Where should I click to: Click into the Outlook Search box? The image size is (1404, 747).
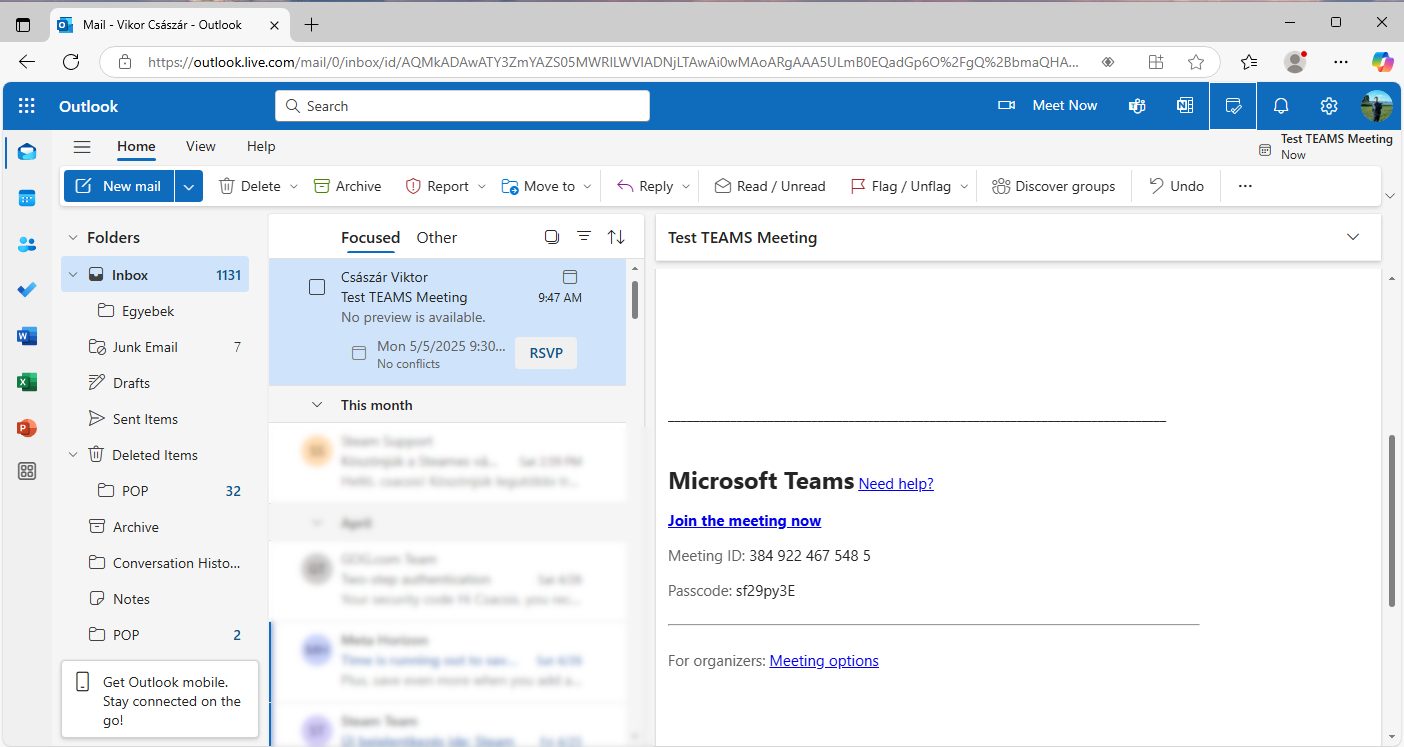click(462, 106)
